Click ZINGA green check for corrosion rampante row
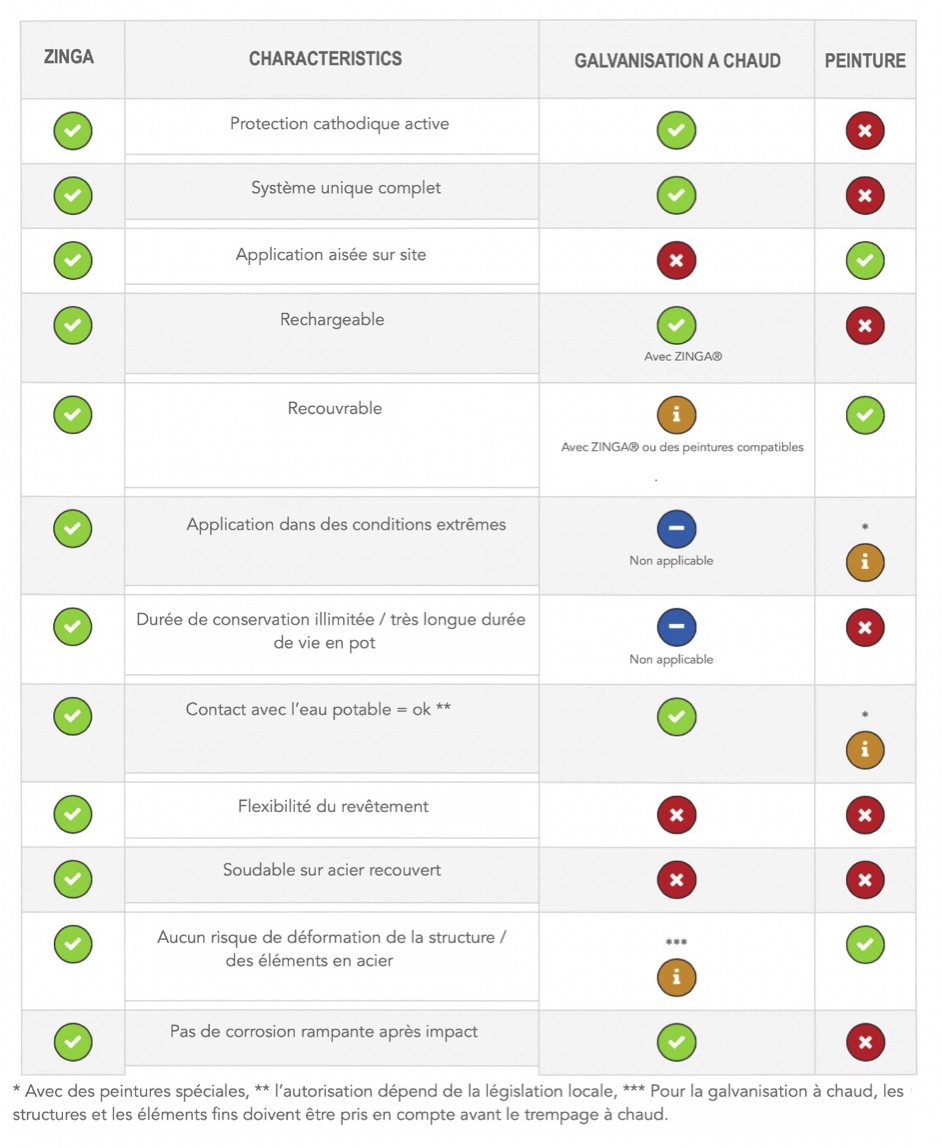 [x=72, y=1042]
